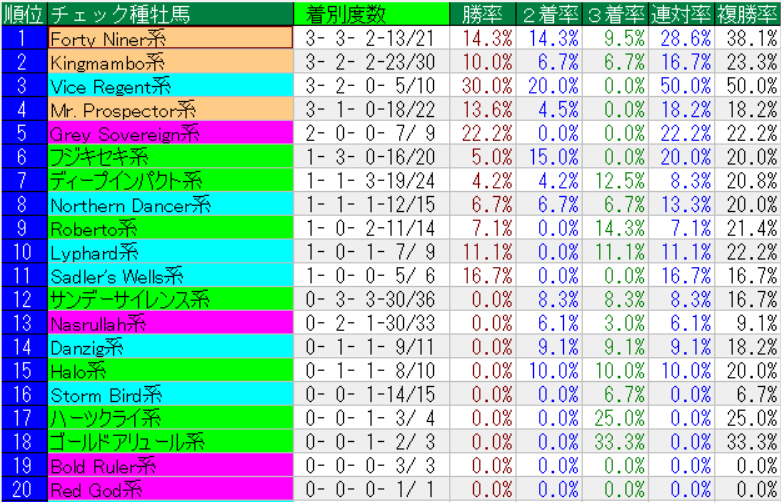Click the 1- 0- 2-11/14 record cell
The width and height of the screenshot is (782, 502).
(x=372, y=228)
